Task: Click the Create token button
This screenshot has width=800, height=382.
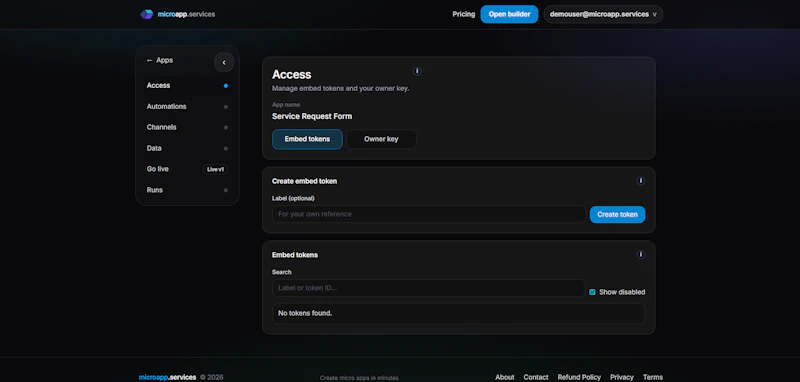Action: (x=617, y=215)
